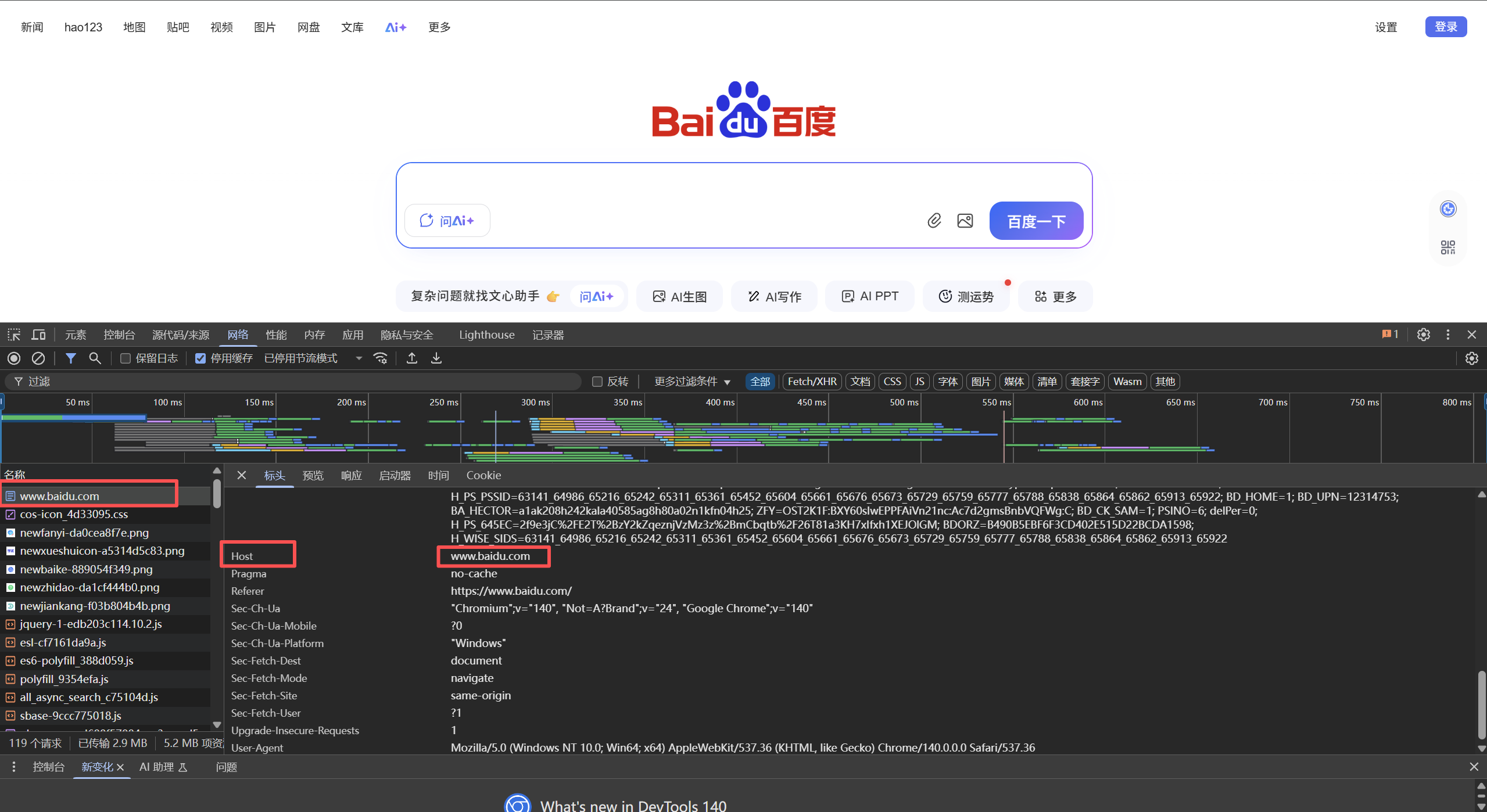Switch to the 预览 request tab

313,475
